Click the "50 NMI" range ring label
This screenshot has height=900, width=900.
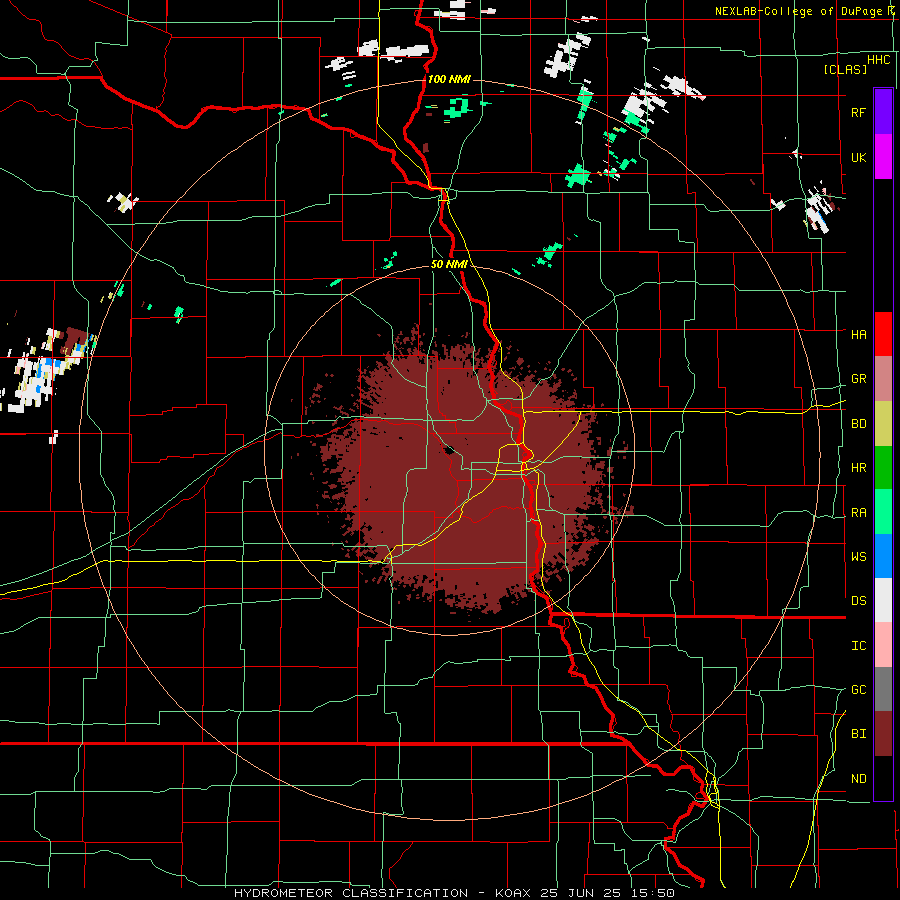coord(449,265)
